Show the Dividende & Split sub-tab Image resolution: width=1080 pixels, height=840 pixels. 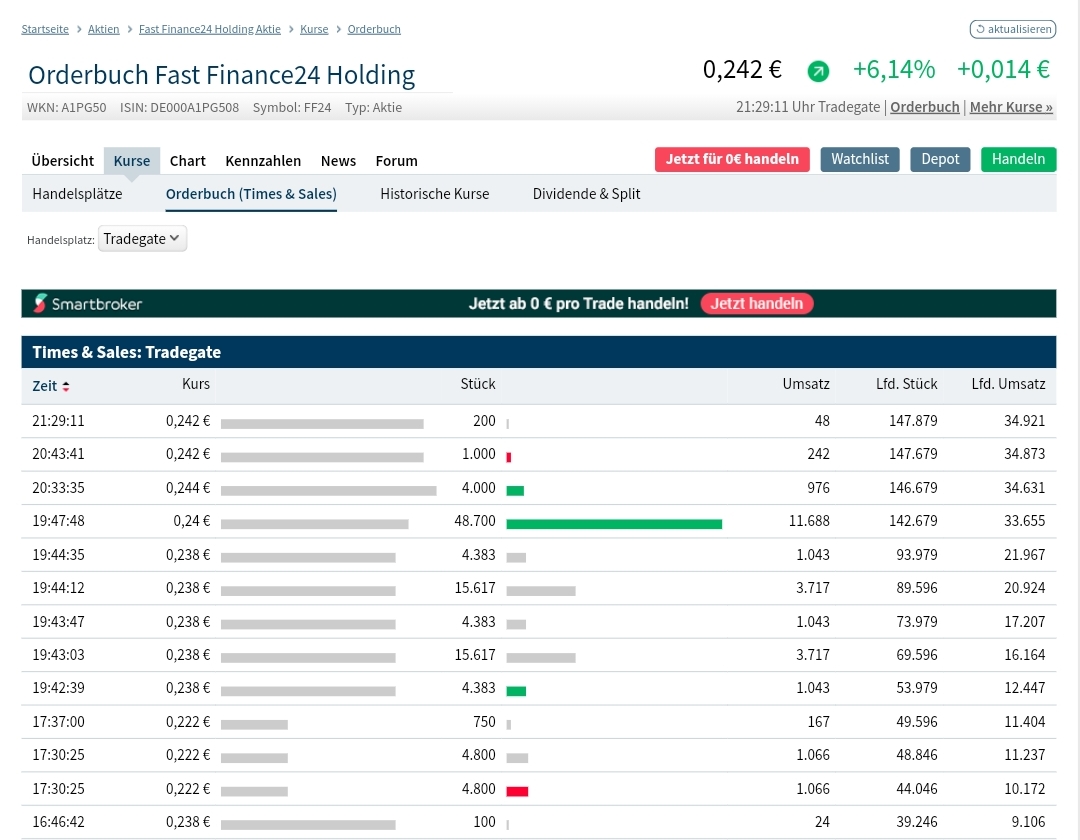pos(586,194)
